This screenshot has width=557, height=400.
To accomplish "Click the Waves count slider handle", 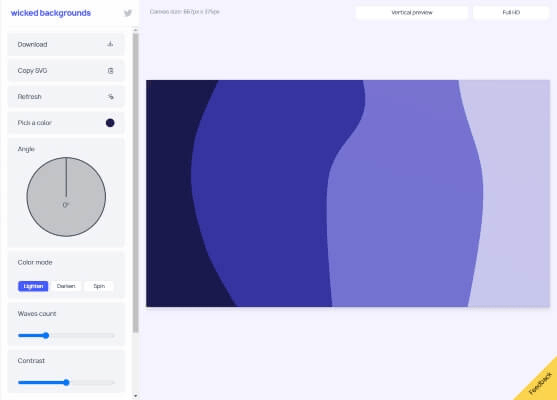I will click(x=46, y=335).
